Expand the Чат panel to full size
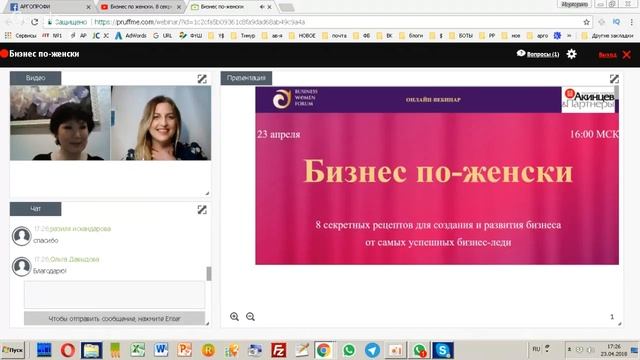The image size is (640, 360). [202, 210]
